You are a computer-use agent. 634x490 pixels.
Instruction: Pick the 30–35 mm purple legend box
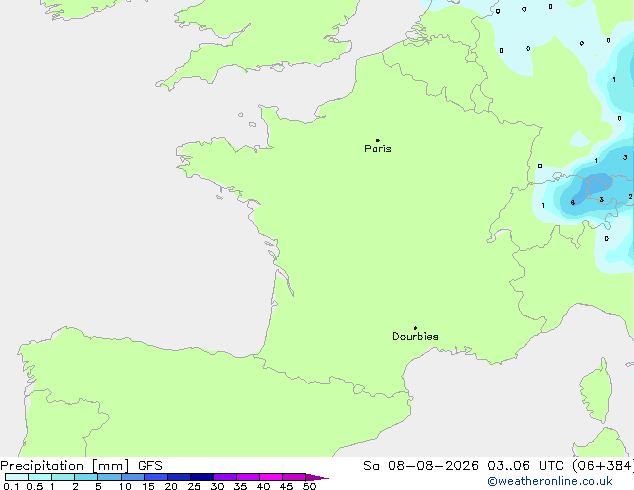click(x=224, y=477)
